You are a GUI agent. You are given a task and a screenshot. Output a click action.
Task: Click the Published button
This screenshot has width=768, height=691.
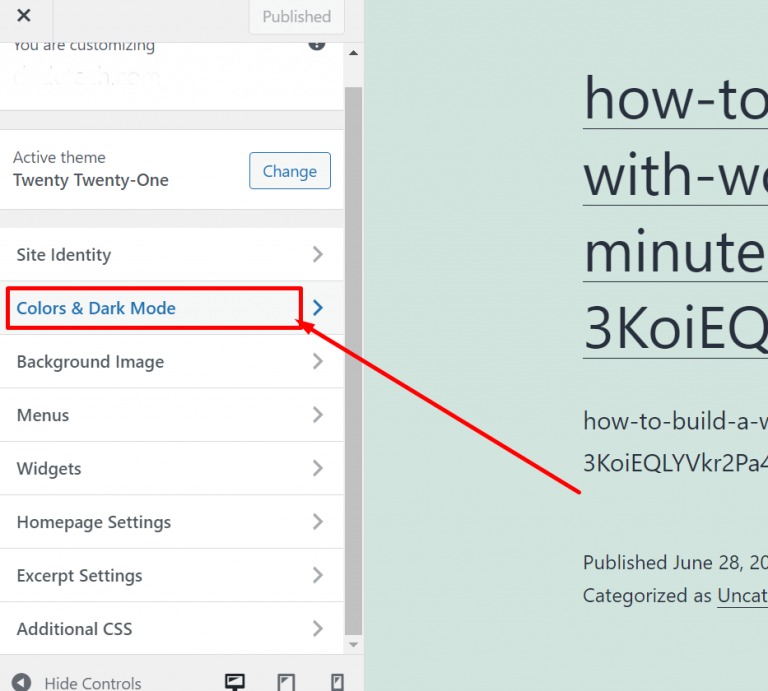coord(296,17)
